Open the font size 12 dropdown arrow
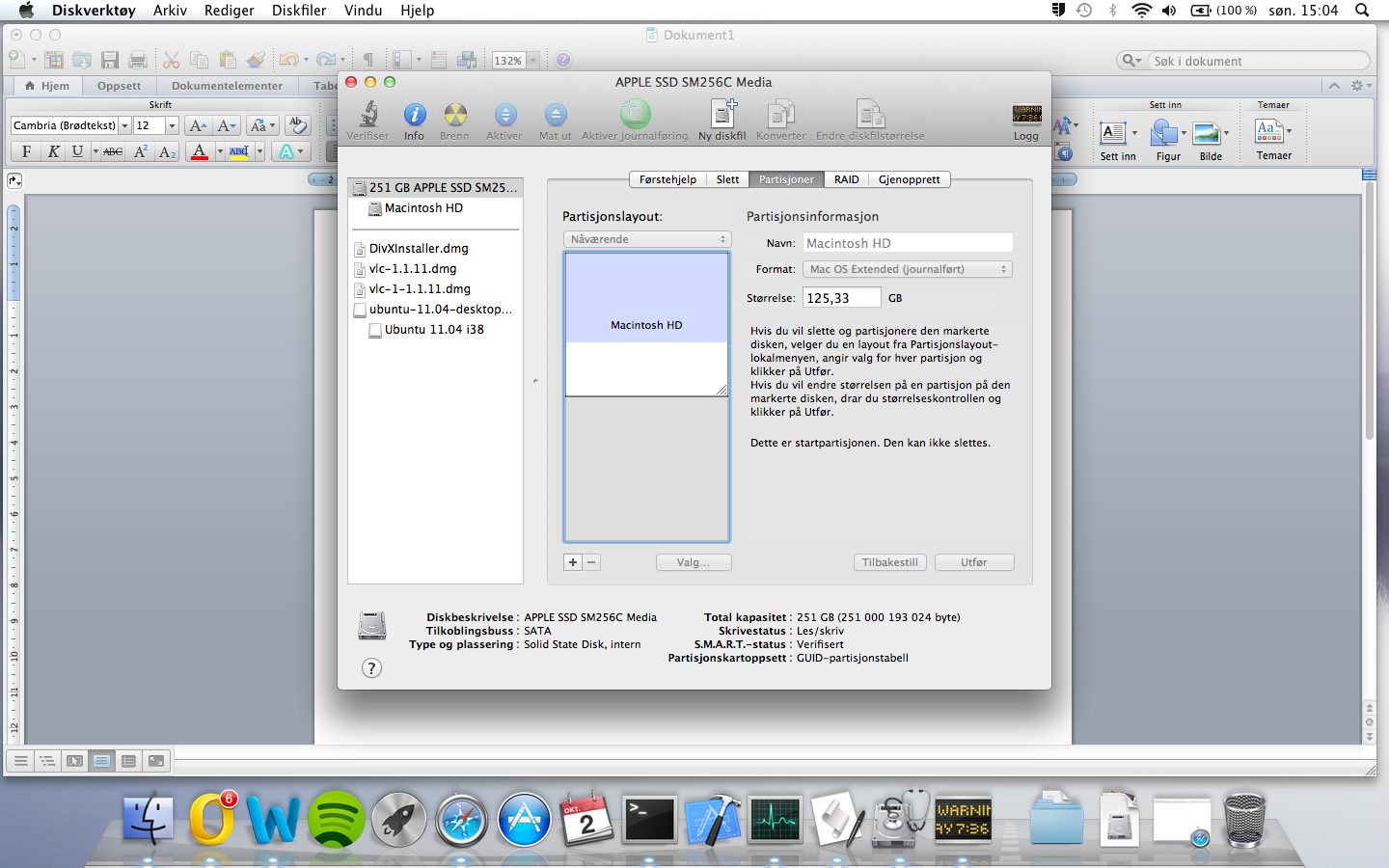This screenshot has width=1389, height=868. 172,125
